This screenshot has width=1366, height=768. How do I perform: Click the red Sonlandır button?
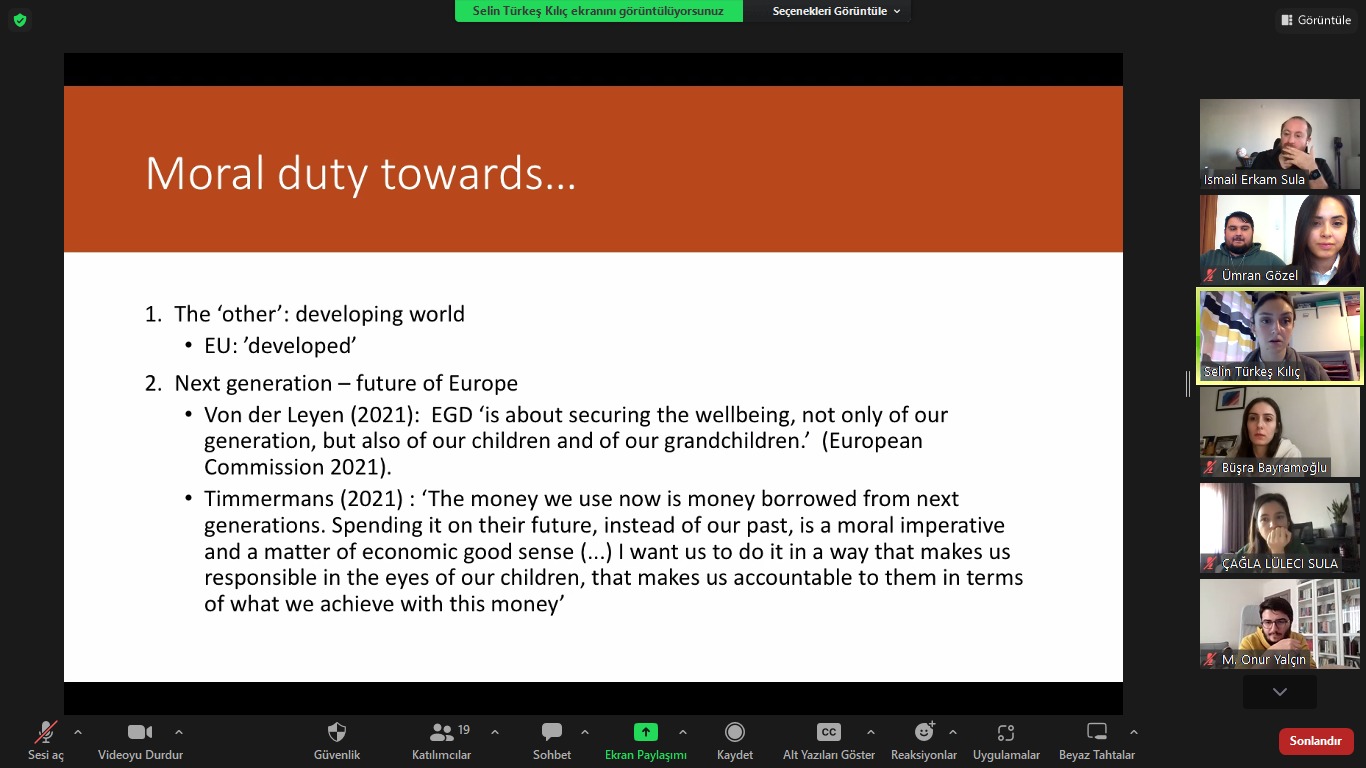point(1315,741)
